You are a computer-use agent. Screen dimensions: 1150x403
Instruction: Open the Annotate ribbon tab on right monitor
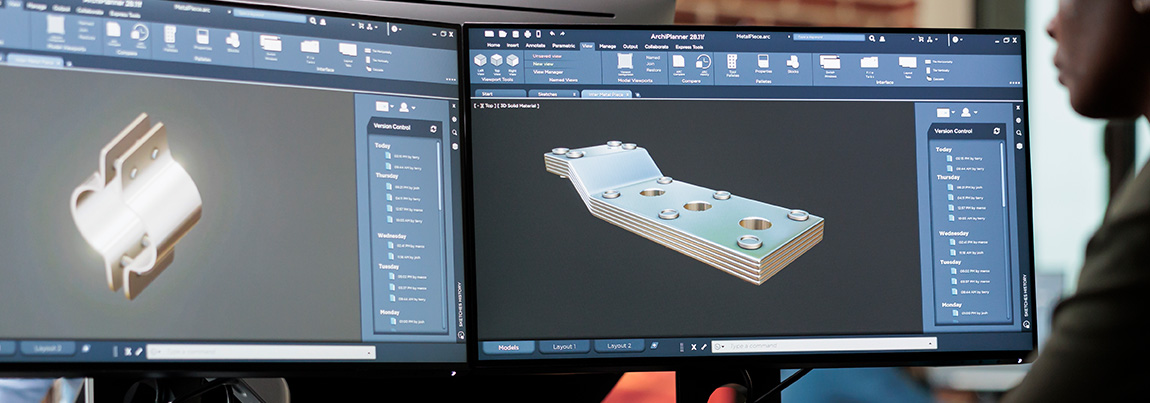click(535, 46)
